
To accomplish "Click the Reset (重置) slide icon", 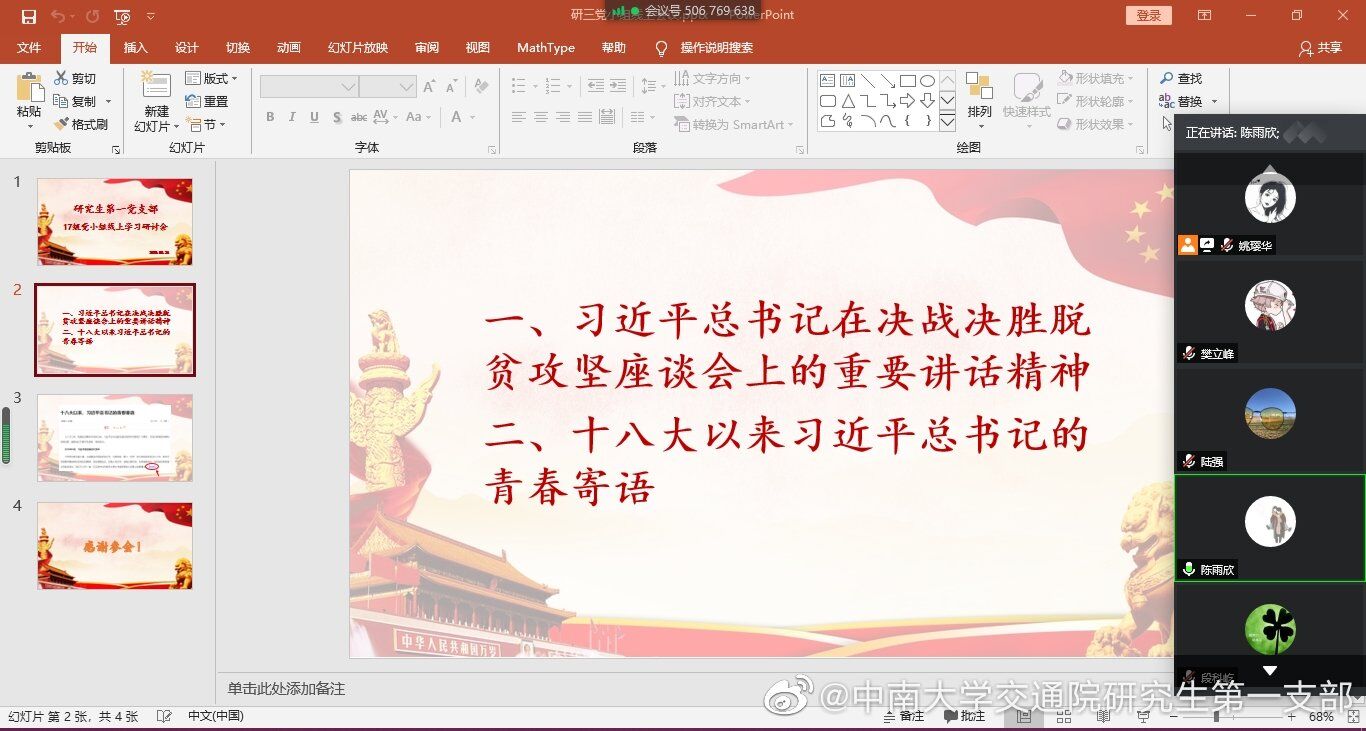I will tap(193, 101).
